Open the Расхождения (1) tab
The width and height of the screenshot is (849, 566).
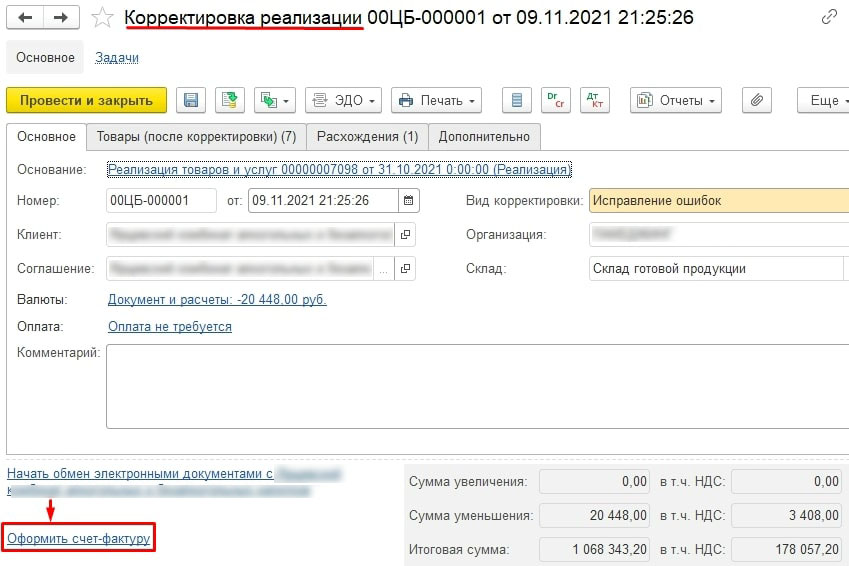pos(368,136)
